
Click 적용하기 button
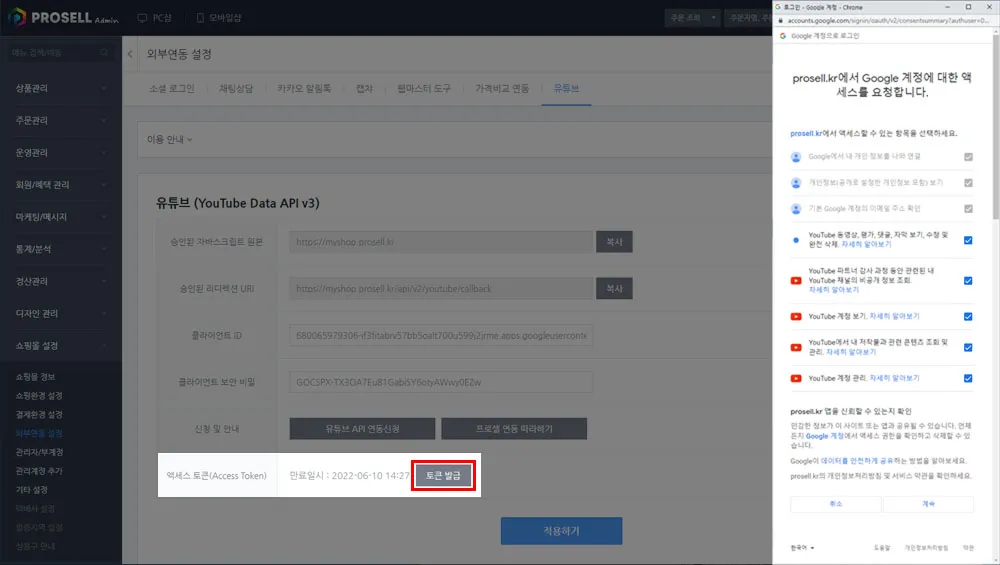(561, 531)
